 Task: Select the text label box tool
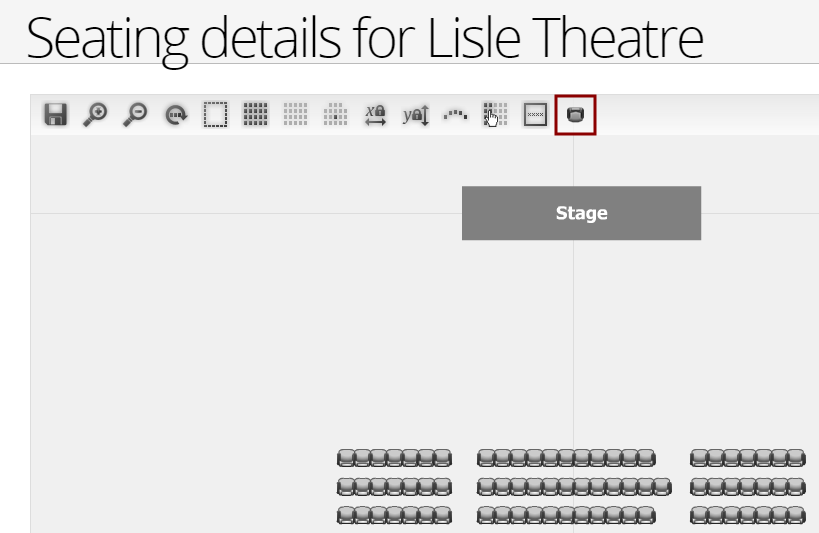click(x=535, y=114)
